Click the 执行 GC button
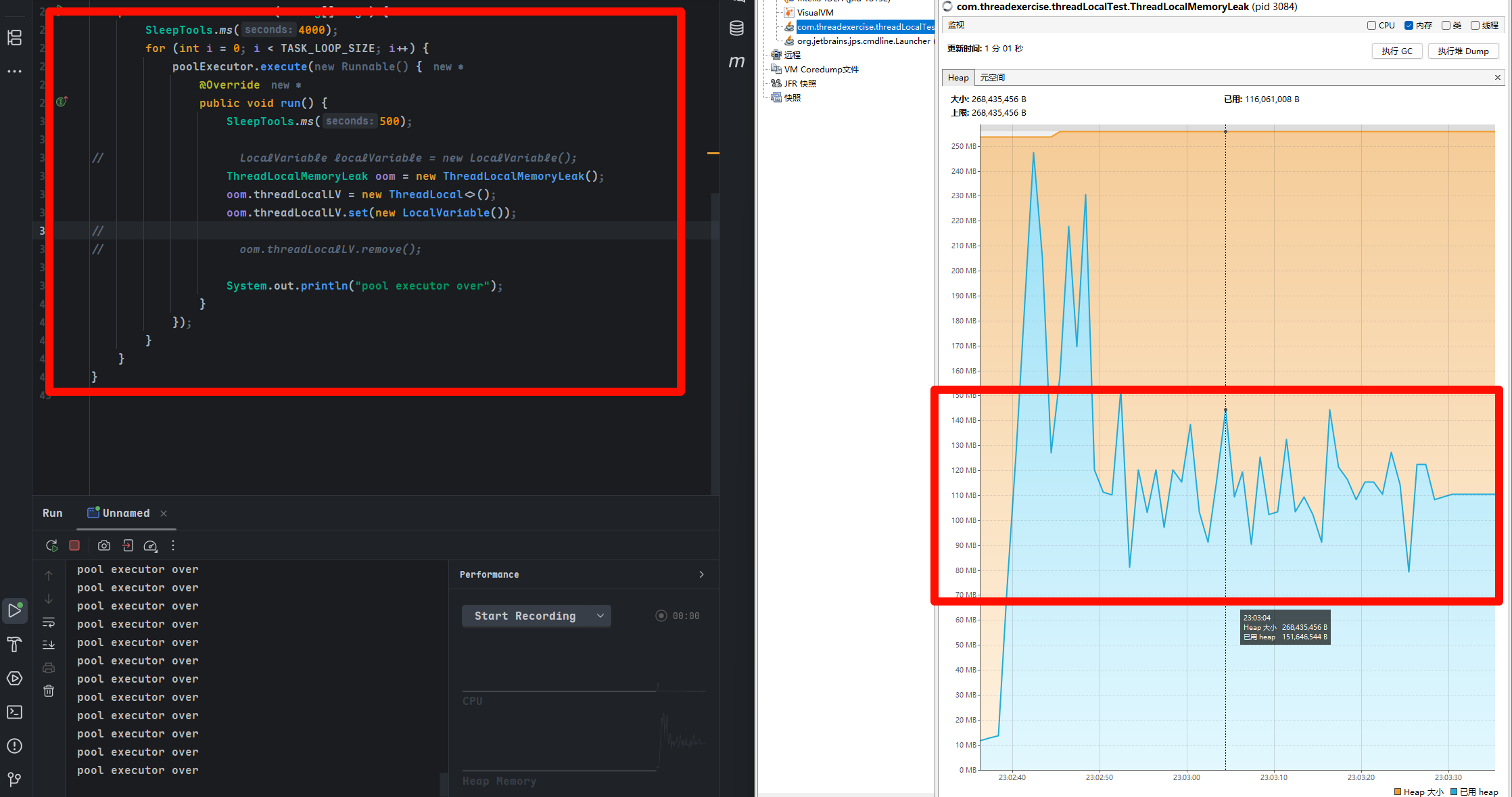 [x=1396, y=51]
